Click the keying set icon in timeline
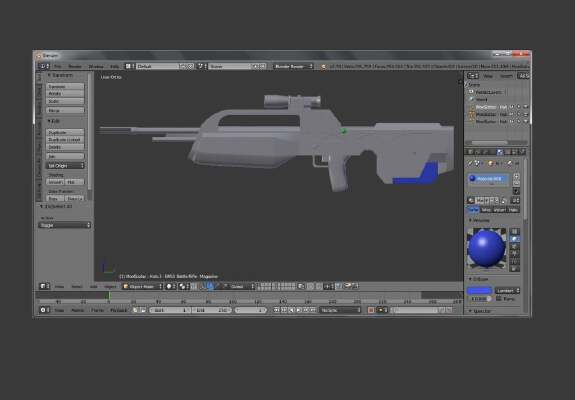575x400 pixels. [x=381, y=310]
